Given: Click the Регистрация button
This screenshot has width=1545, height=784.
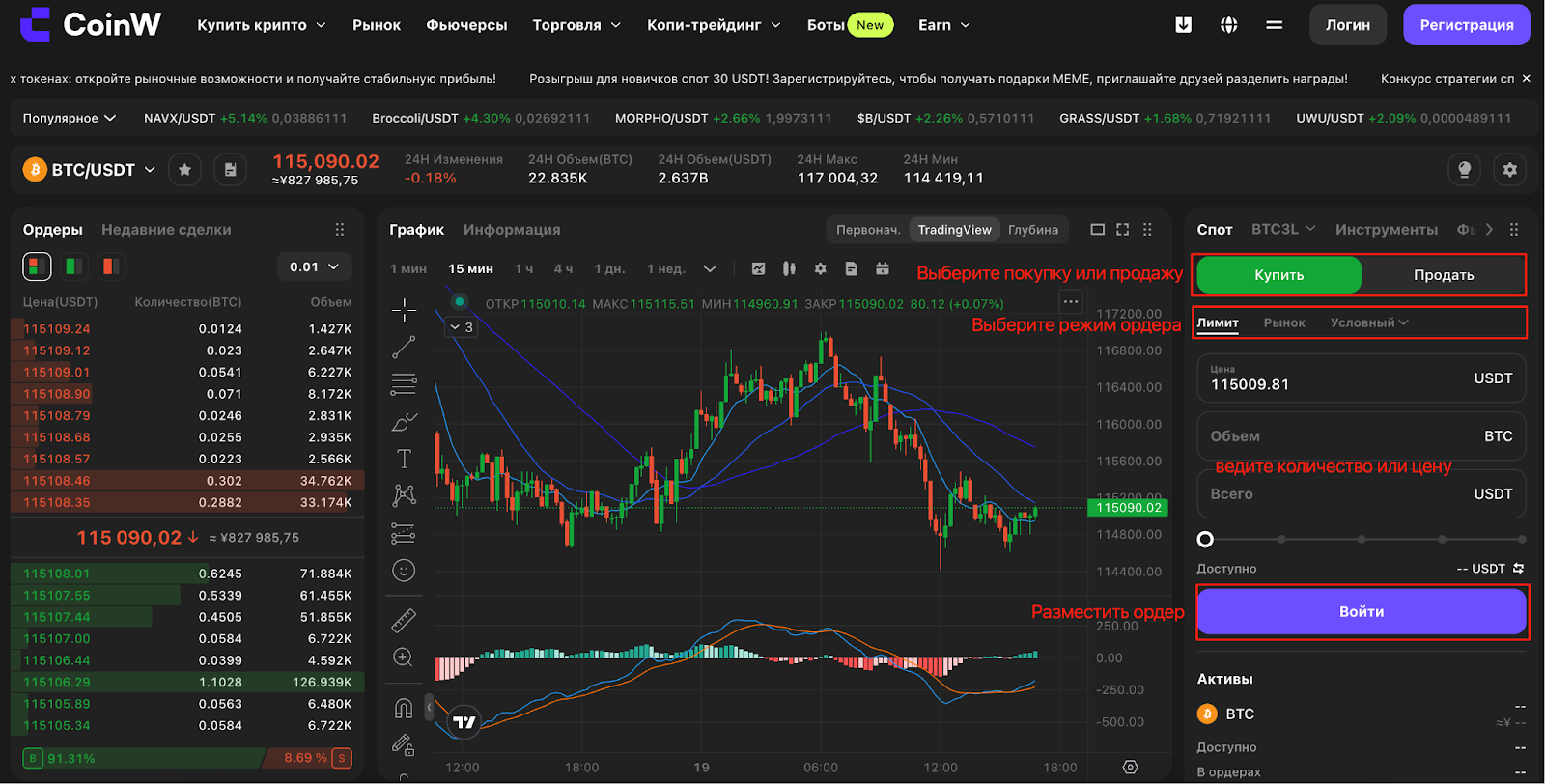Looking at the screenshot, I should [1467, 25].
